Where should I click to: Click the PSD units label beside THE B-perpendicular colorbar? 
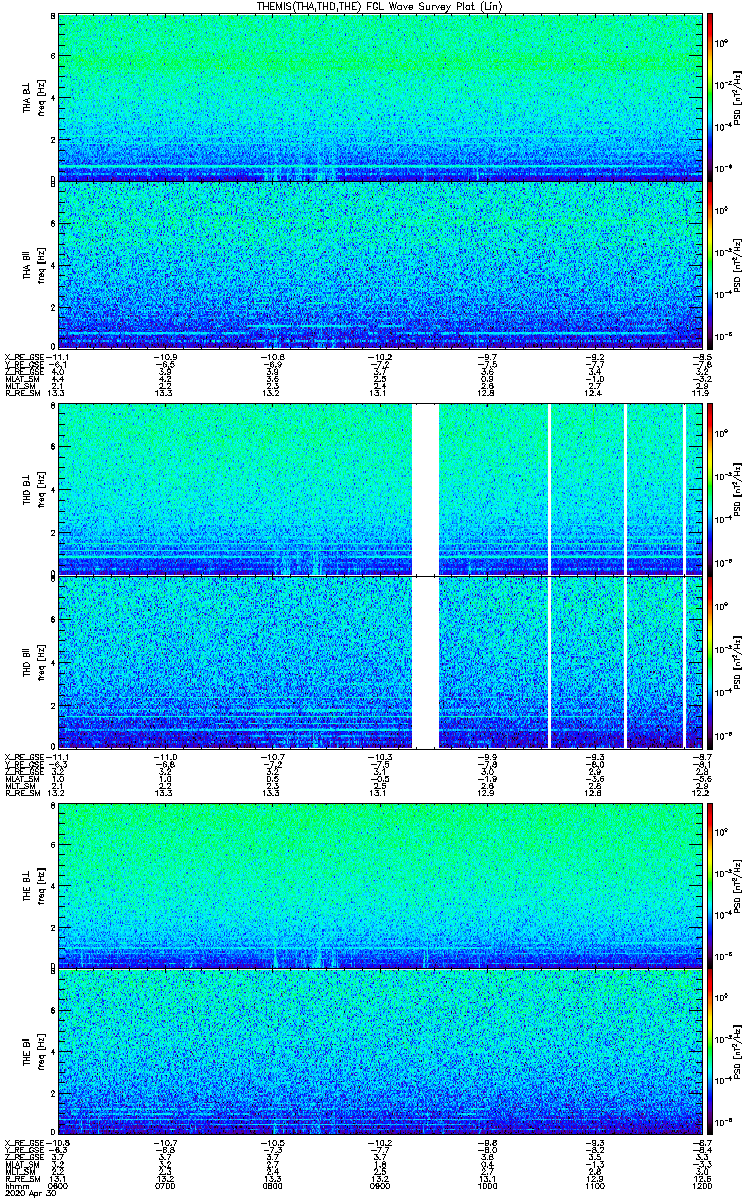737,884
